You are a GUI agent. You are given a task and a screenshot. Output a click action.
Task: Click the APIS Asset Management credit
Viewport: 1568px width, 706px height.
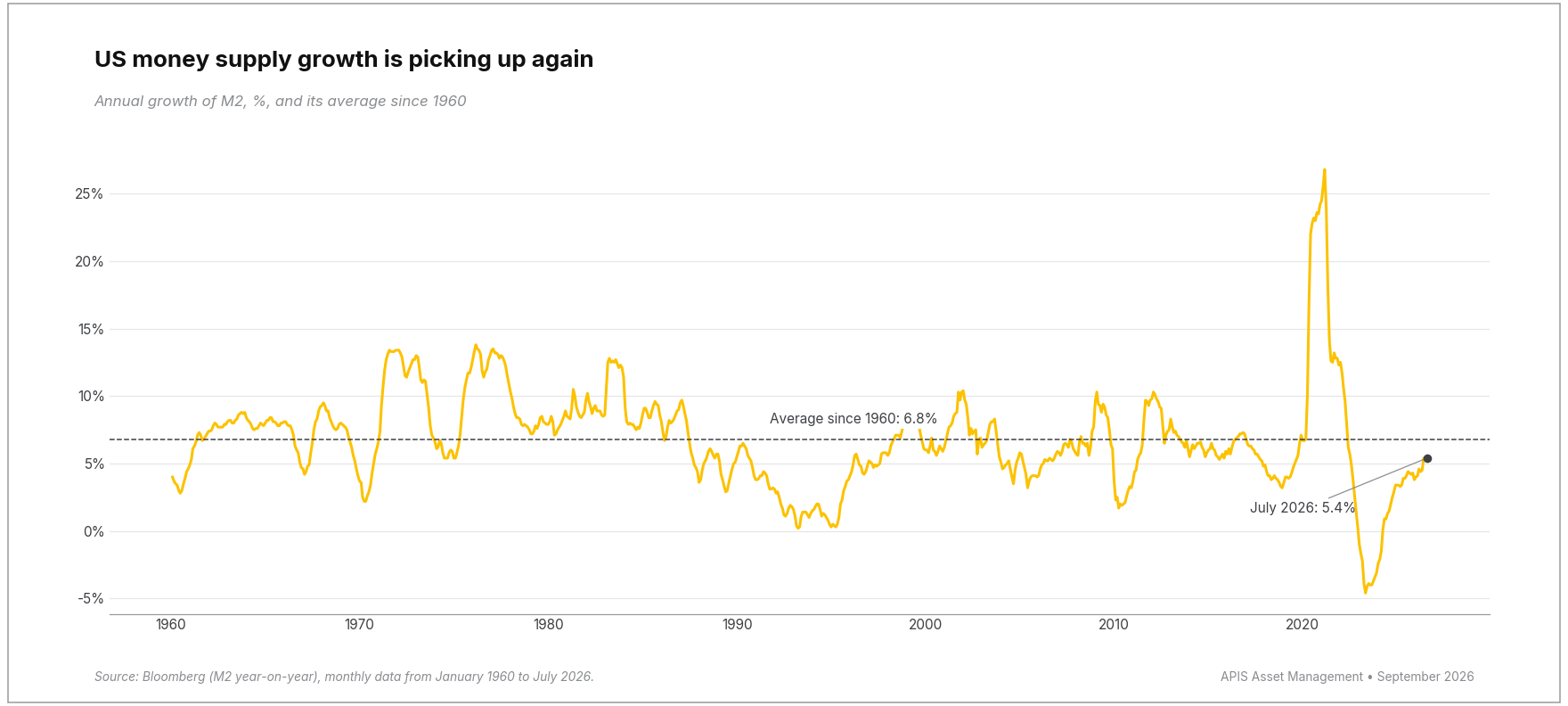click(x=1347, y=677)
